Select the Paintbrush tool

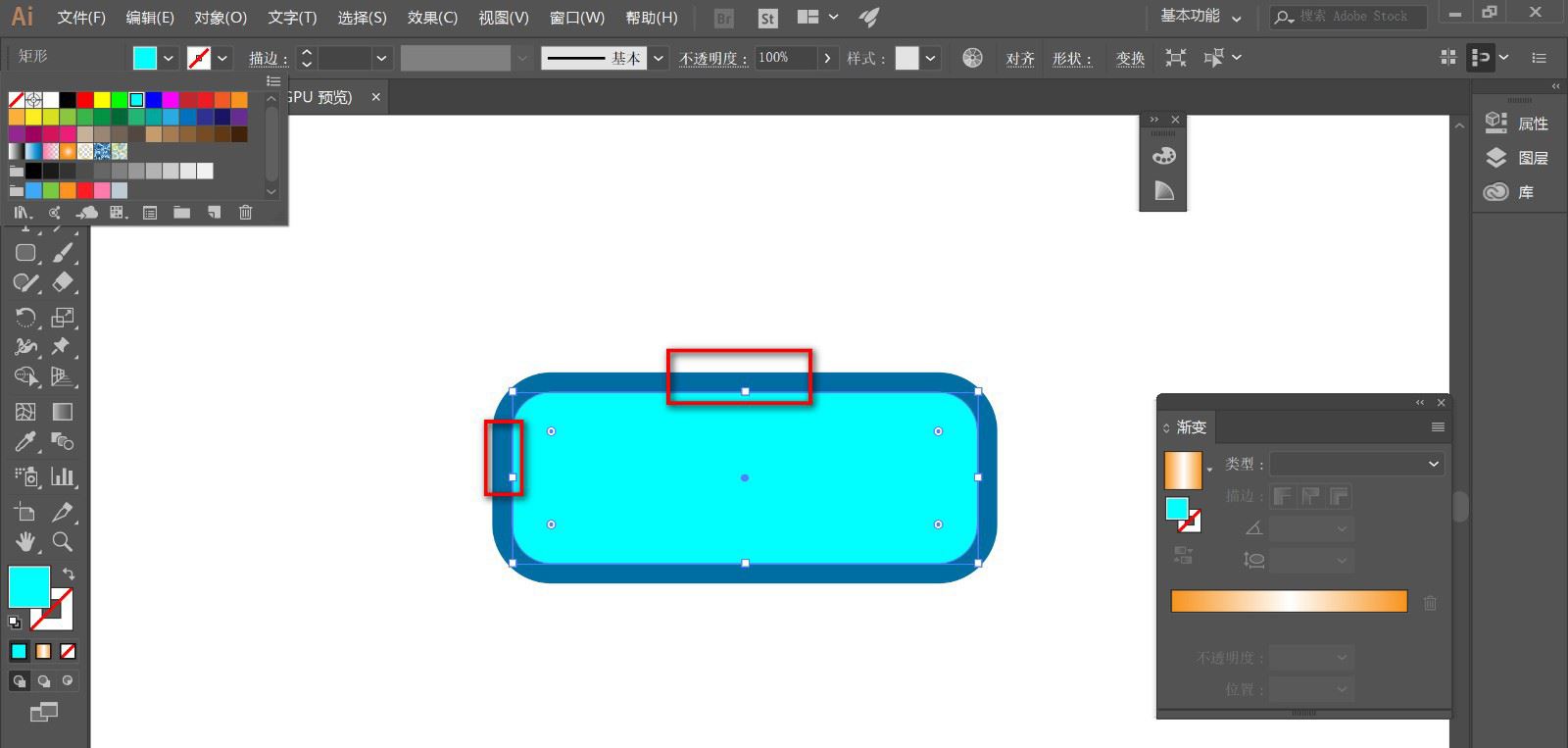tap(63, 253)
